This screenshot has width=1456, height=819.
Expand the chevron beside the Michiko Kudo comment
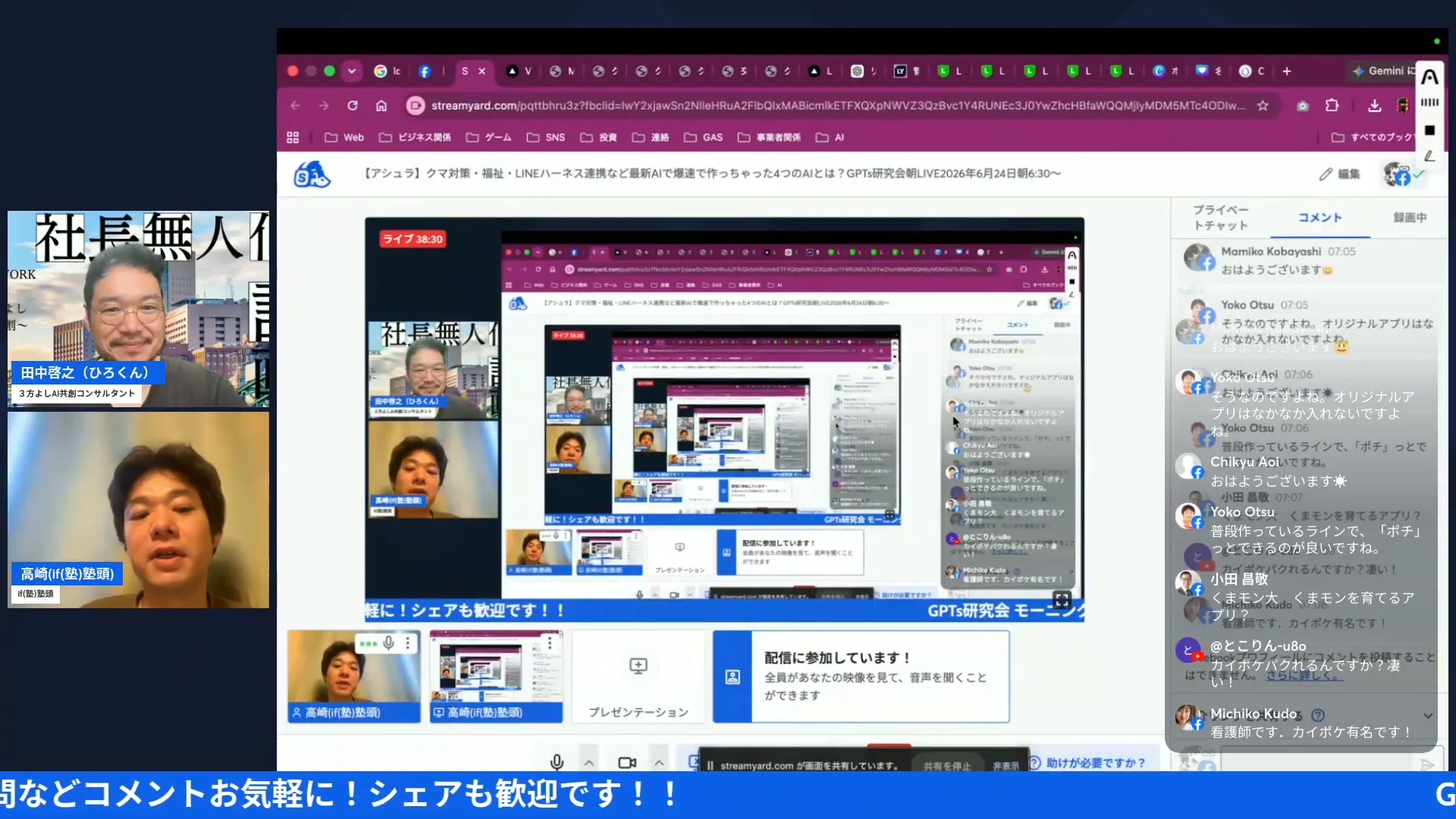pyautogui.click(x=1428, y=715)
